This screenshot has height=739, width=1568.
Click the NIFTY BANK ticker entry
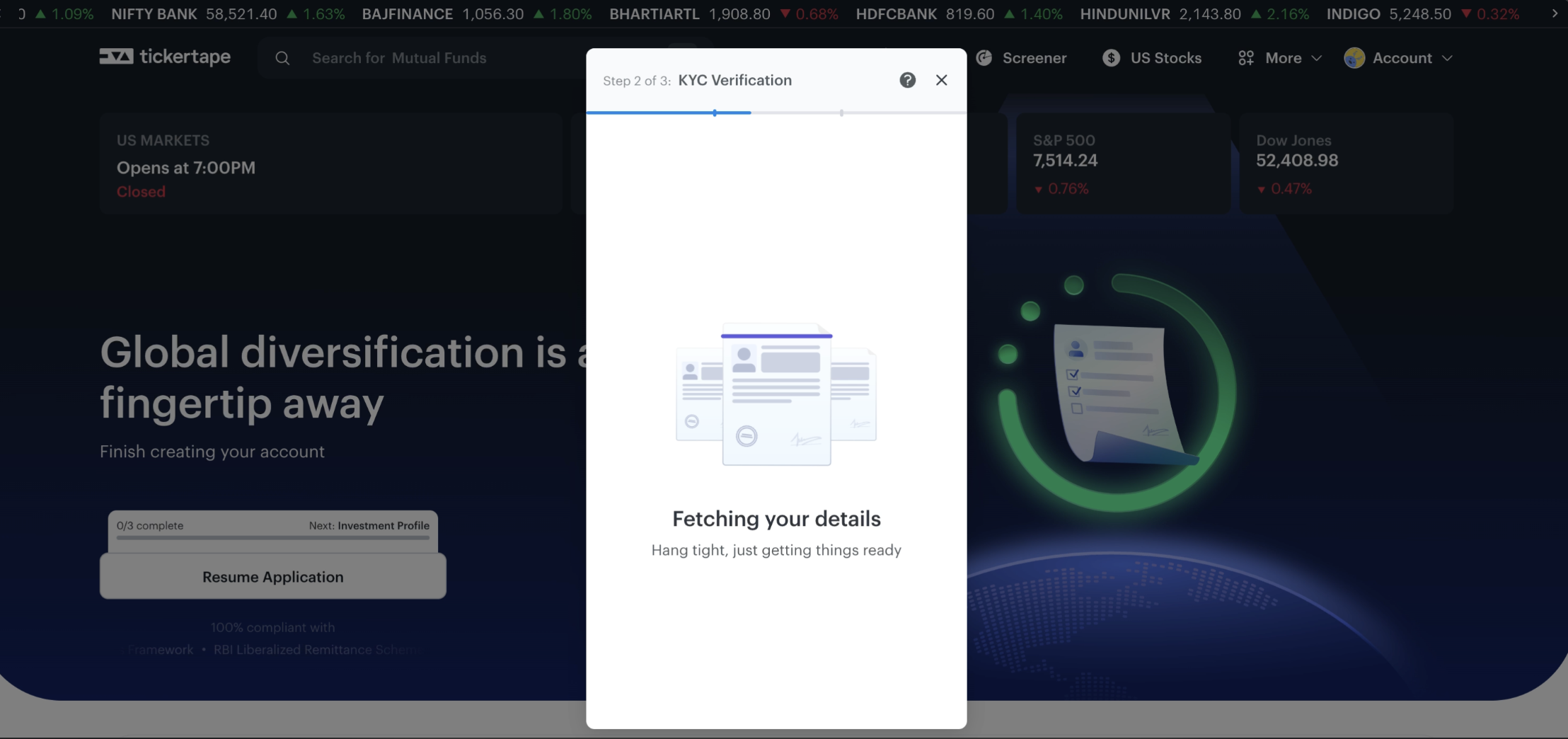click(x=228, y=14)
